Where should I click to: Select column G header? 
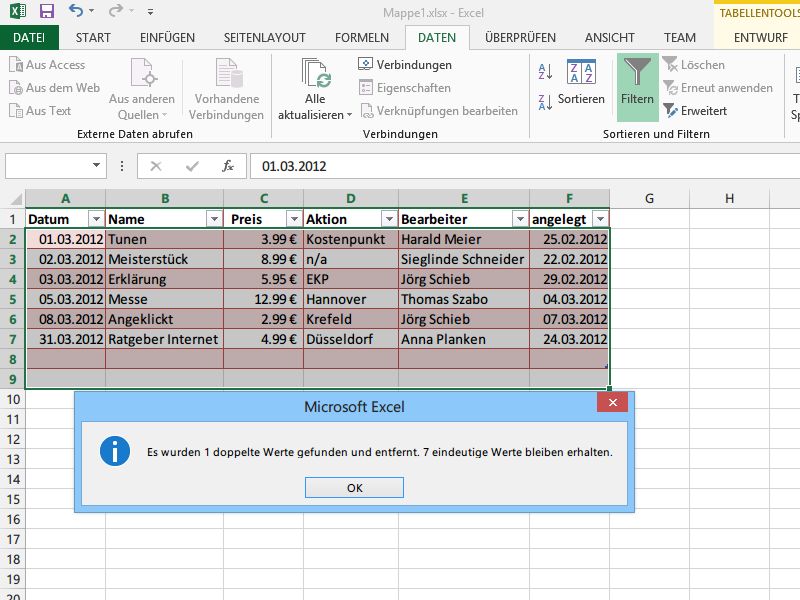point(649,198)
